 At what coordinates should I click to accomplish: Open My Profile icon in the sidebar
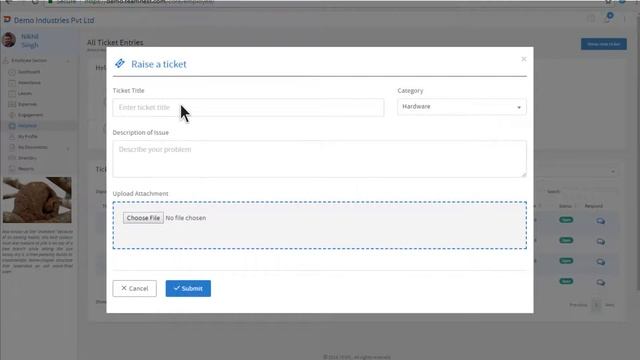pyautogui.click(x=12, y=136)
